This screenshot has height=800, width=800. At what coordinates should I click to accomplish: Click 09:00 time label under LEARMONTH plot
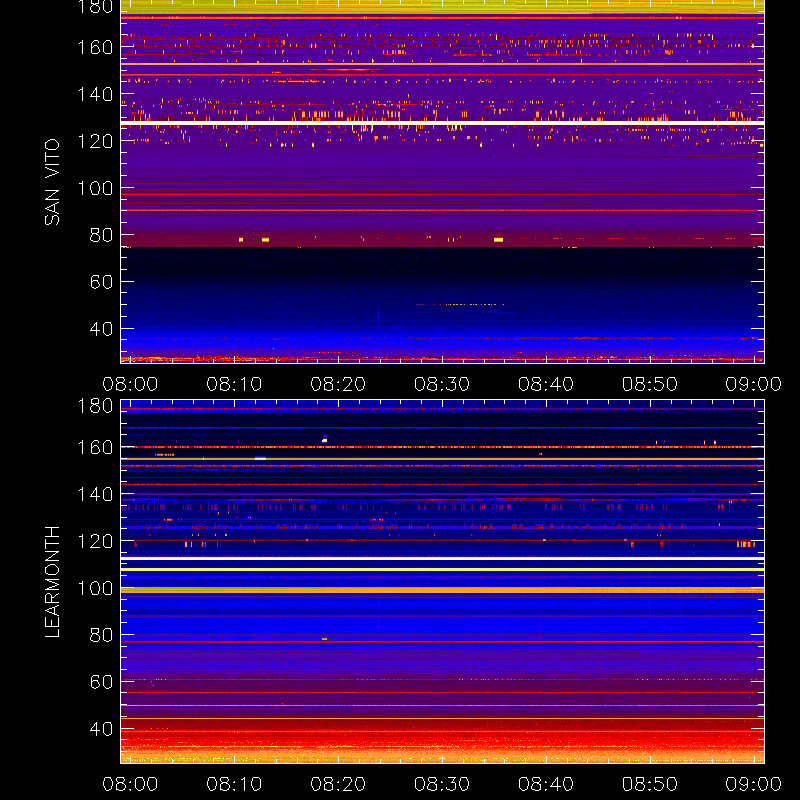coord(754,784)
